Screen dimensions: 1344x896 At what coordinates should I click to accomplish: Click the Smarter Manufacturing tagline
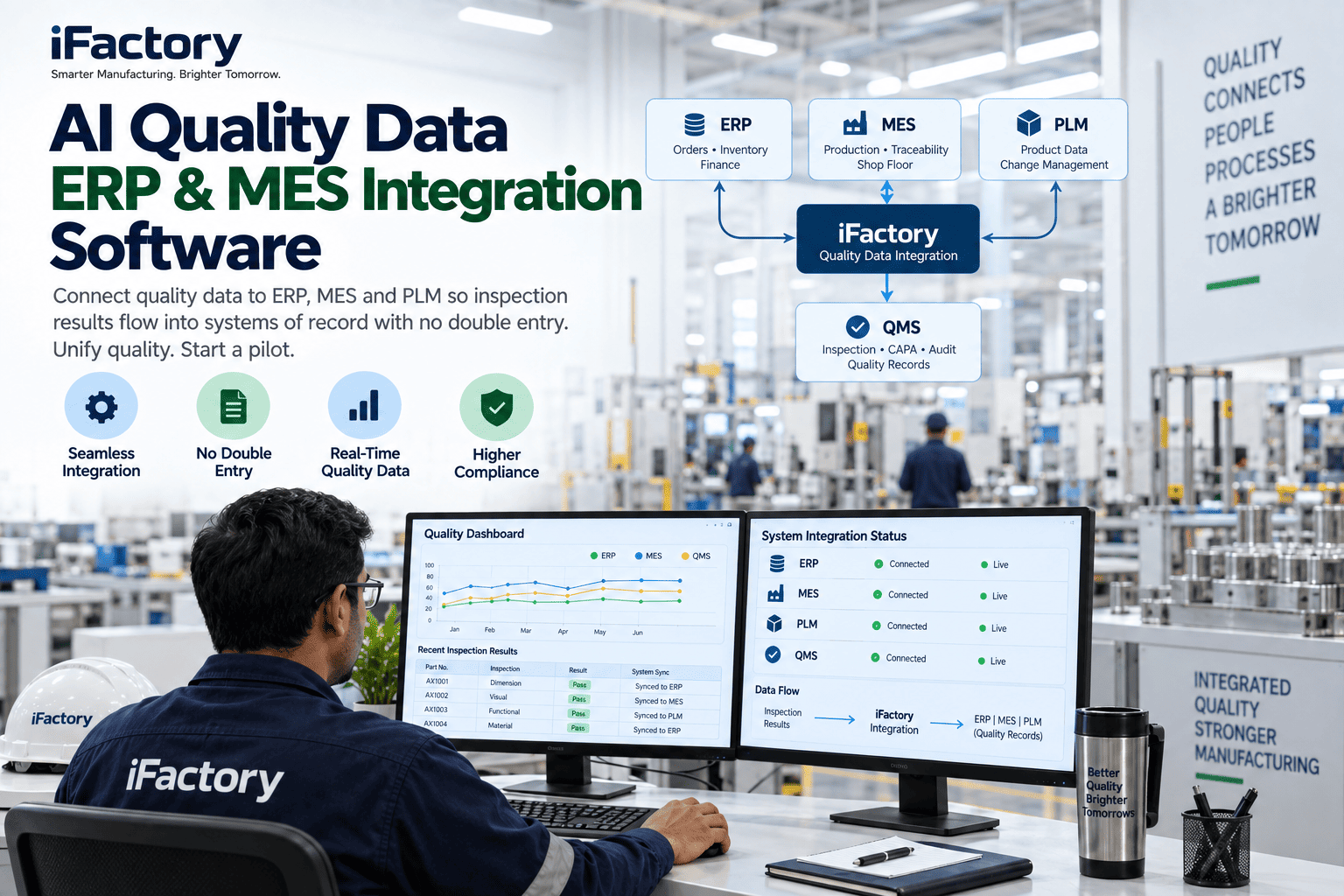click(165, 74)
